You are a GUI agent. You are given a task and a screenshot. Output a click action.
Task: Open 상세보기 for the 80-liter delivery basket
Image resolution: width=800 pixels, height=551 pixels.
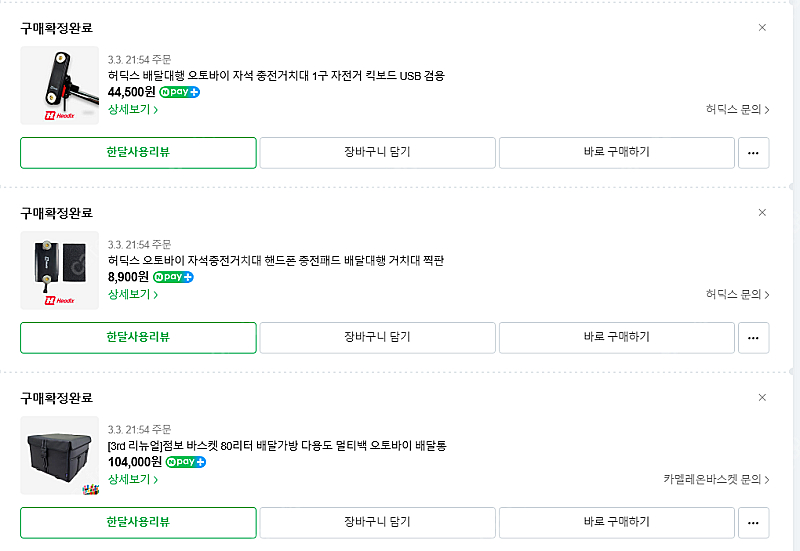[x=133, y=480]
